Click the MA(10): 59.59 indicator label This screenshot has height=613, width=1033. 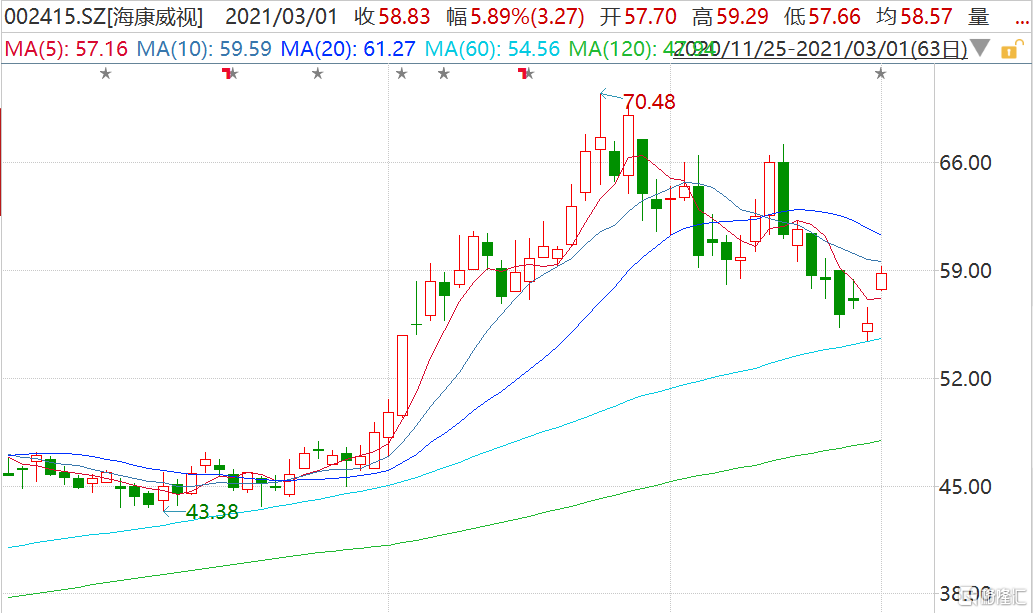[204, 49]
